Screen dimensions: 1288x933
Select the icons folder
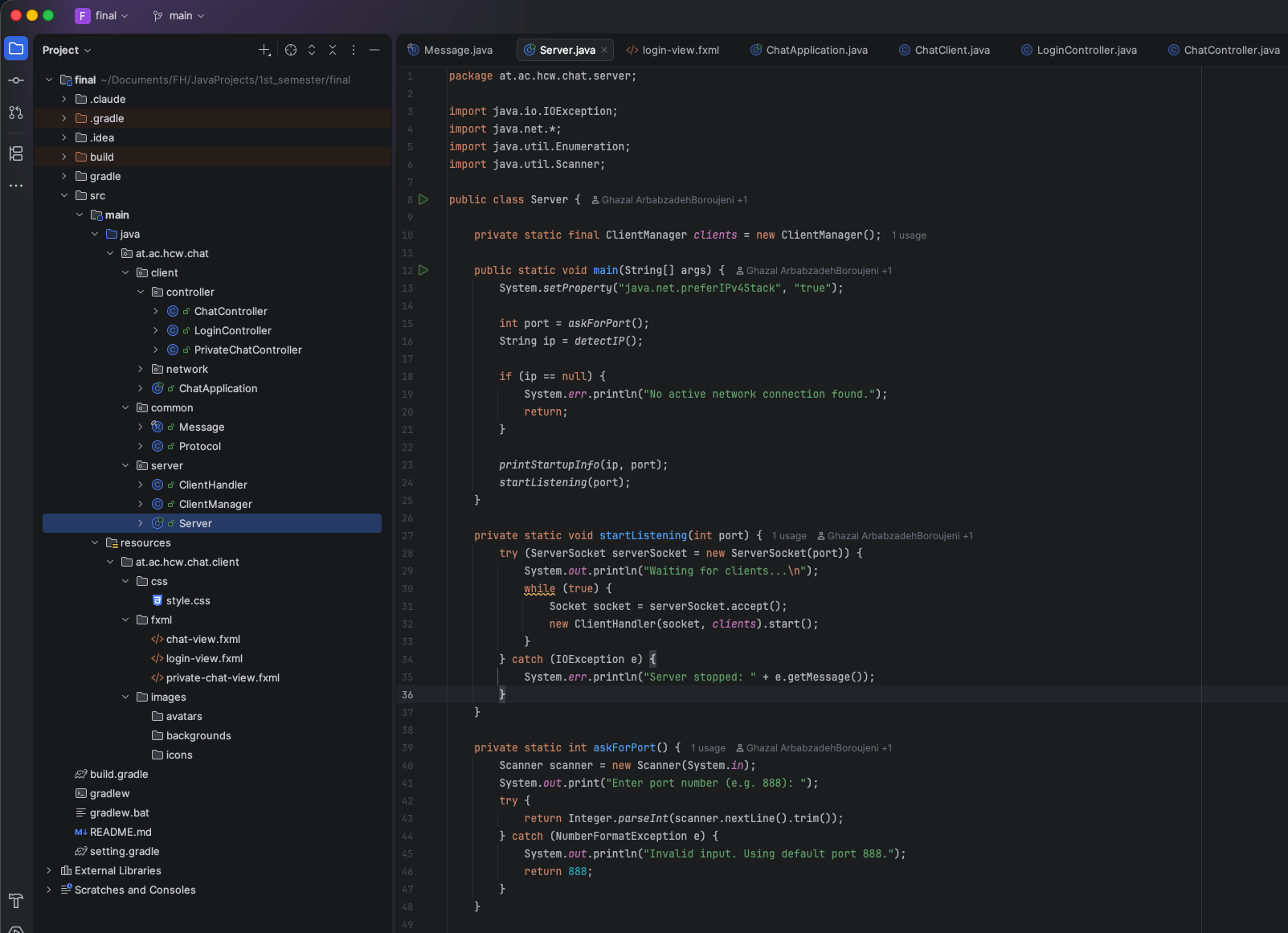[179, 755]
